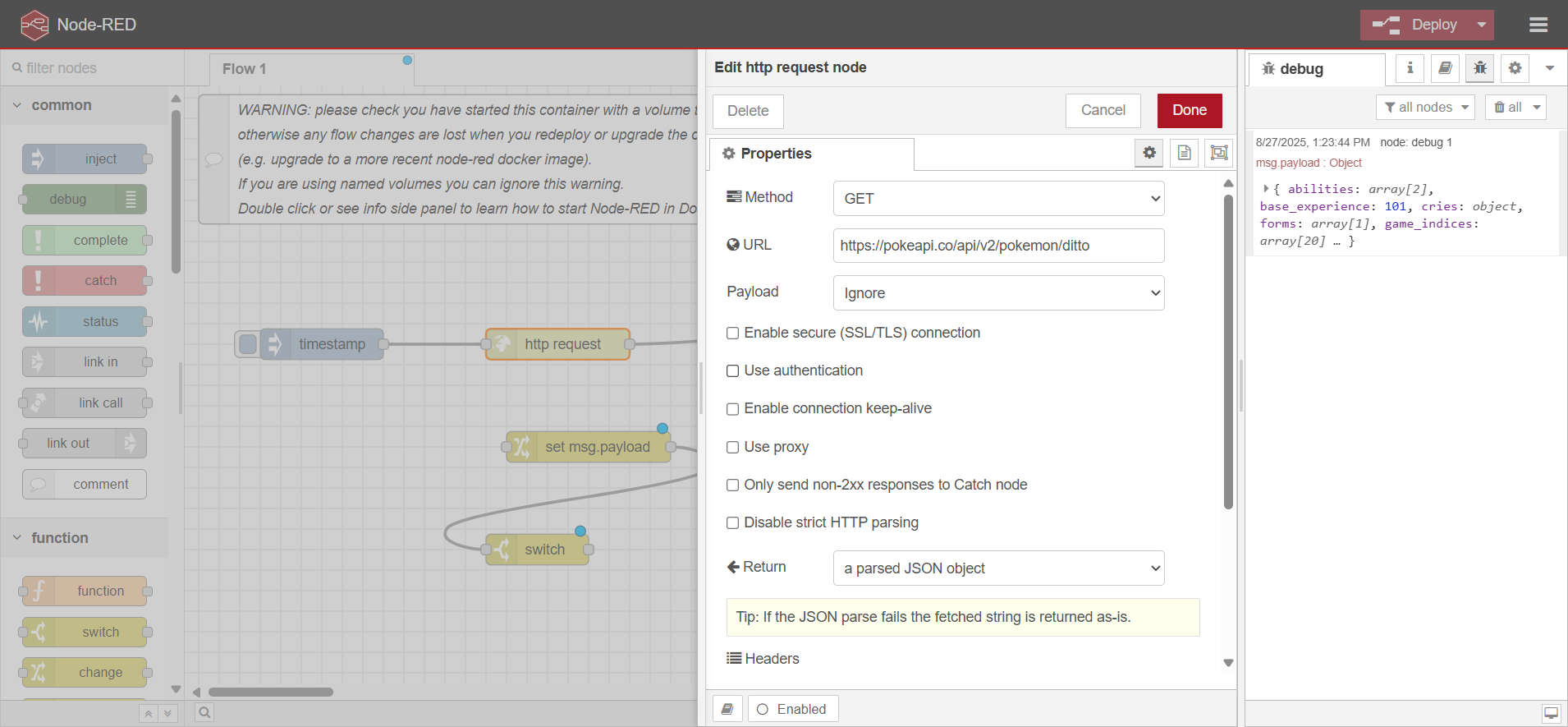Collapse all palette categories icon
Image resolution: width=1568 pixels, height=727 pixels.
point(148,713)
